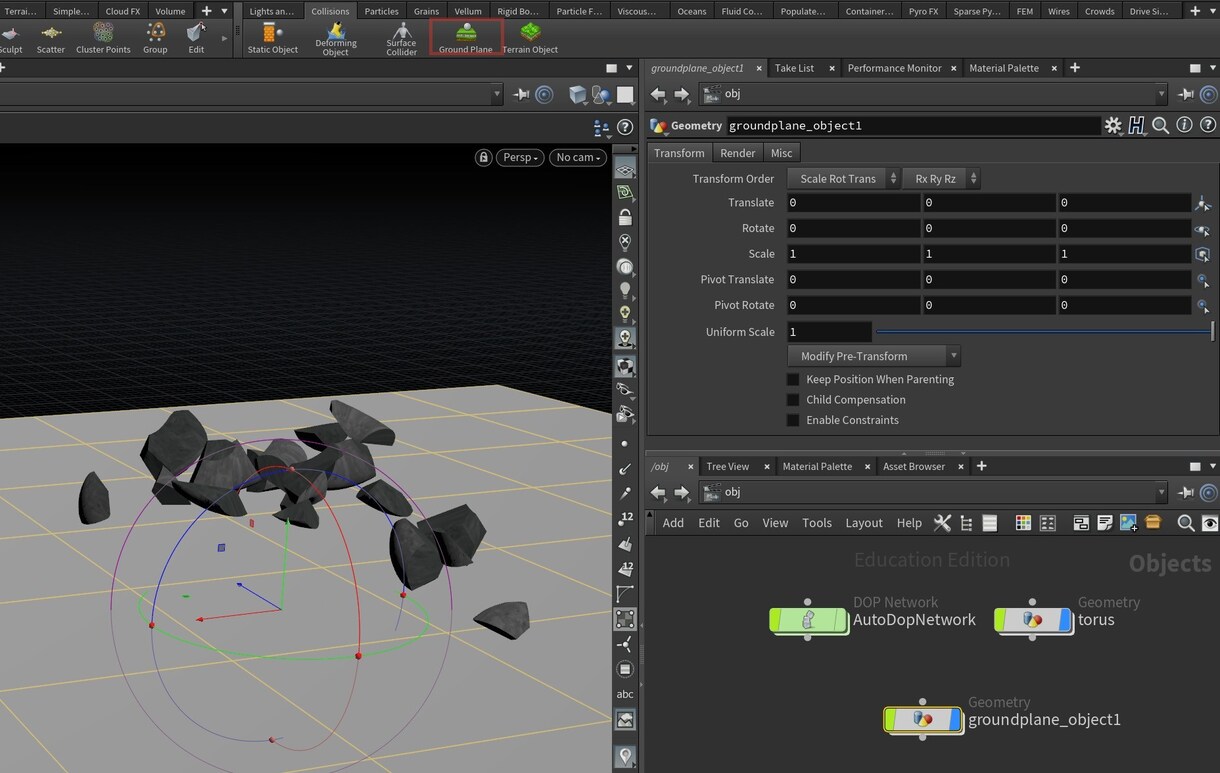The image size is (1220, 773).
Task: Search parameters with the magnifier icon
Action: tap(1160, 125)
